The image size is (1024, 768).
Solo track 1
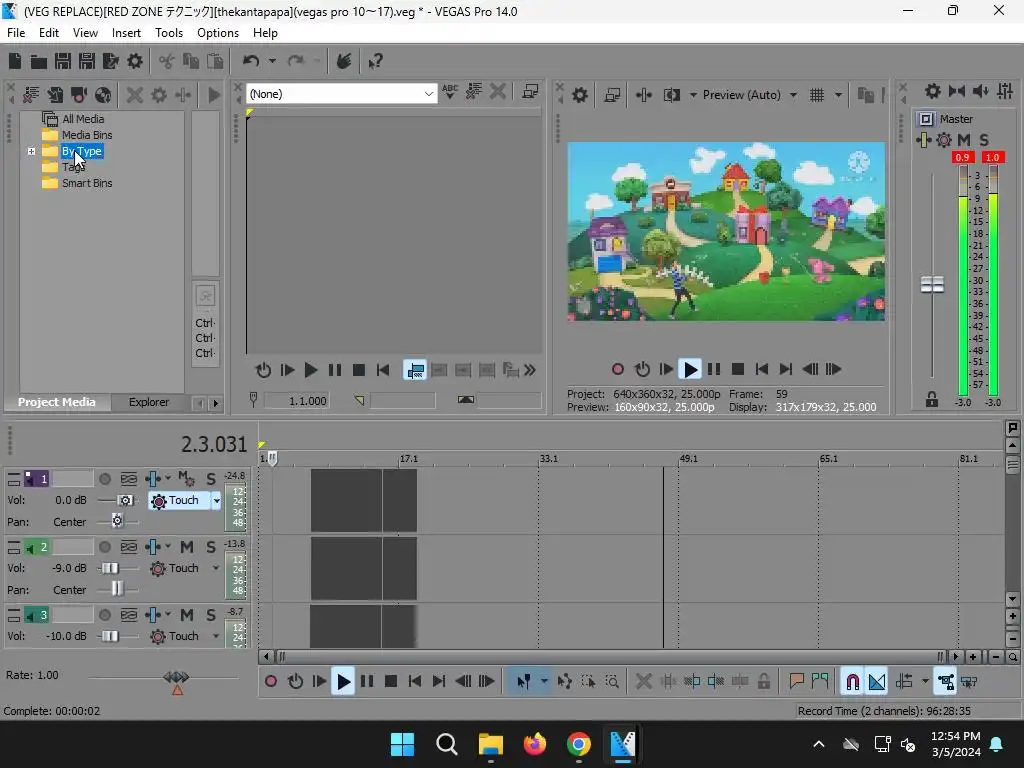click(x=211, y=479)
